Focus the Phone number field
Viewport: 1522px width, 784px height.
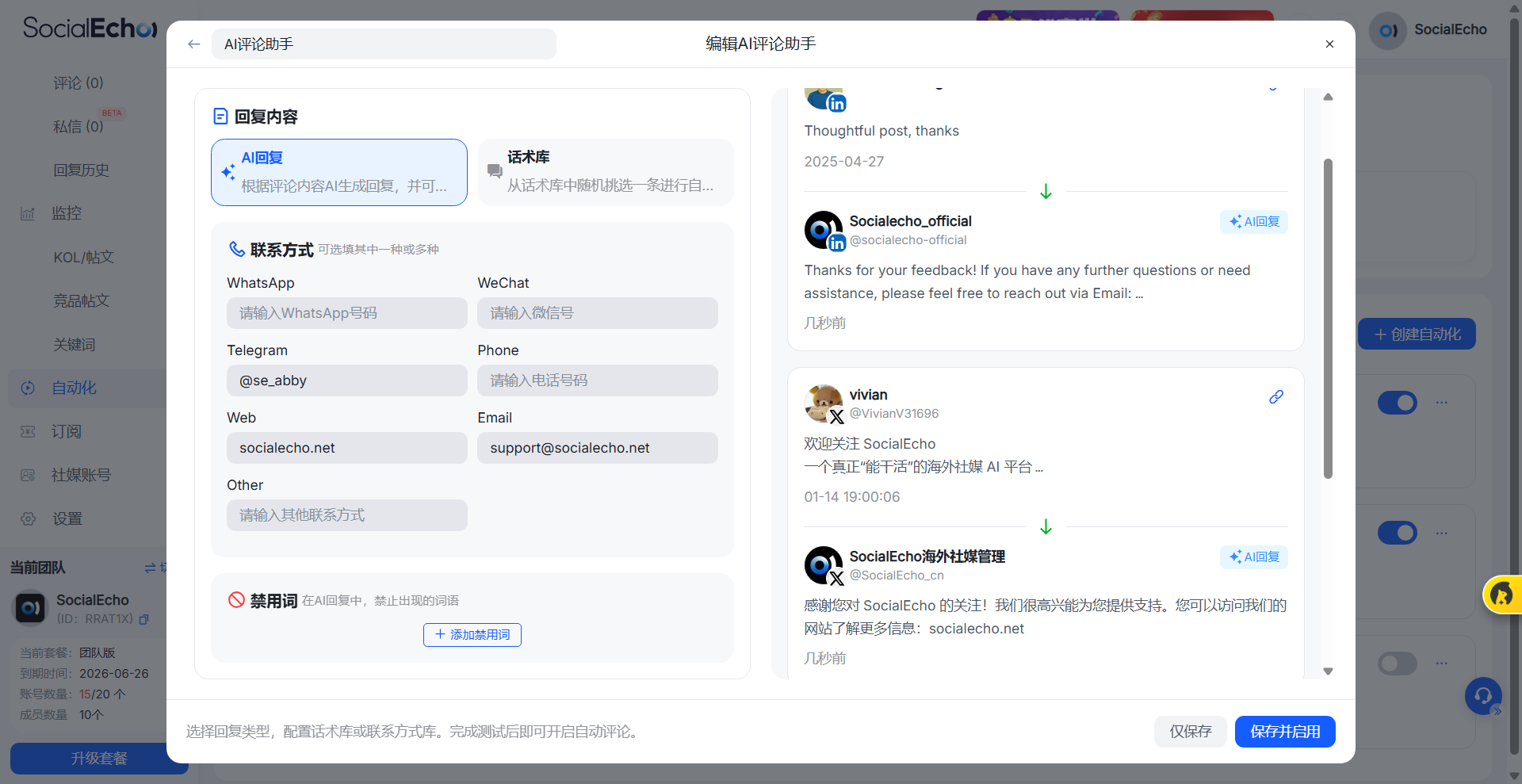(x=598, y=381)
